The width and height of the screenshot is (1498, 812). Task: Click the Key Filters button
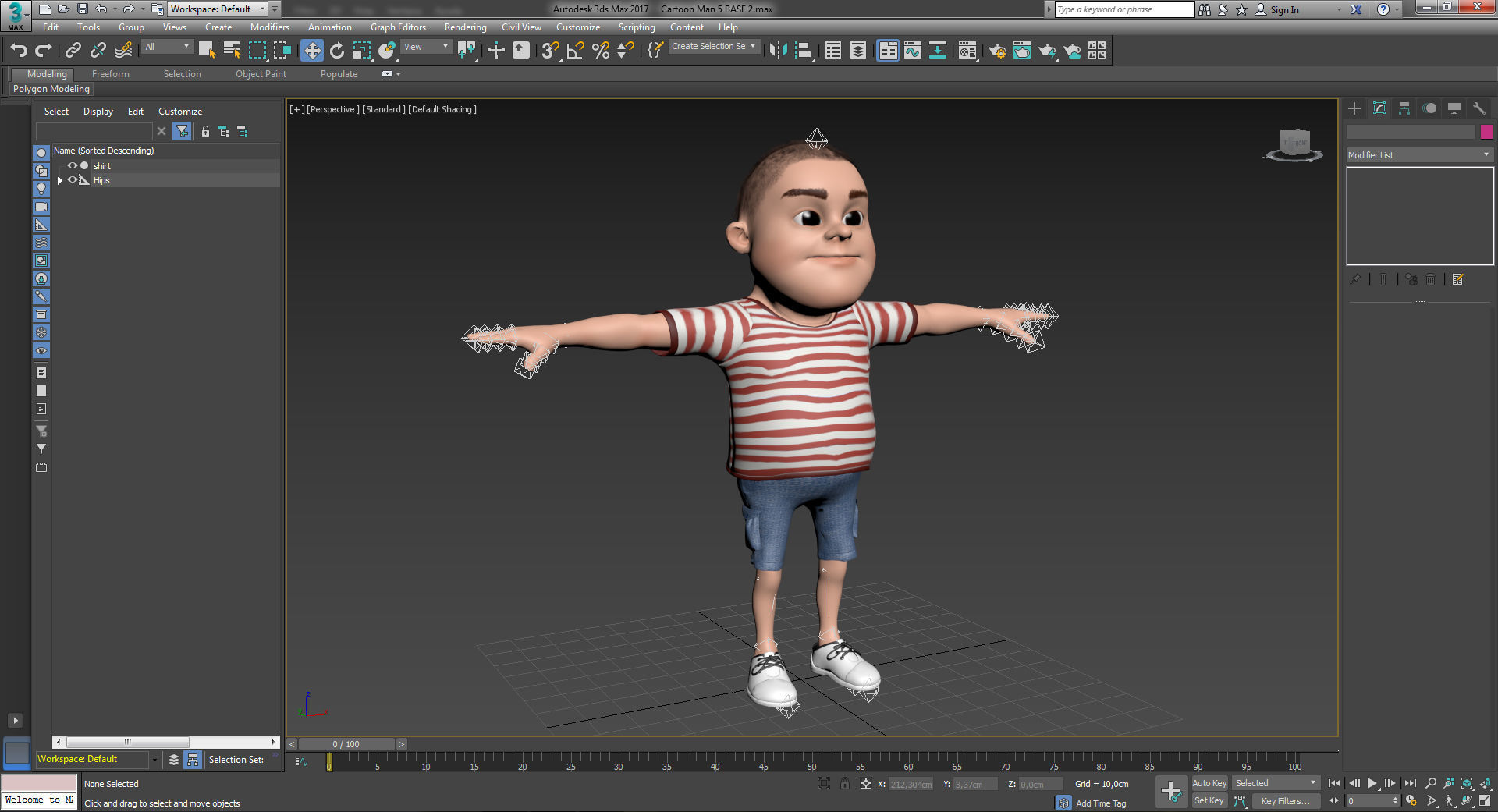coord(1285,801)
